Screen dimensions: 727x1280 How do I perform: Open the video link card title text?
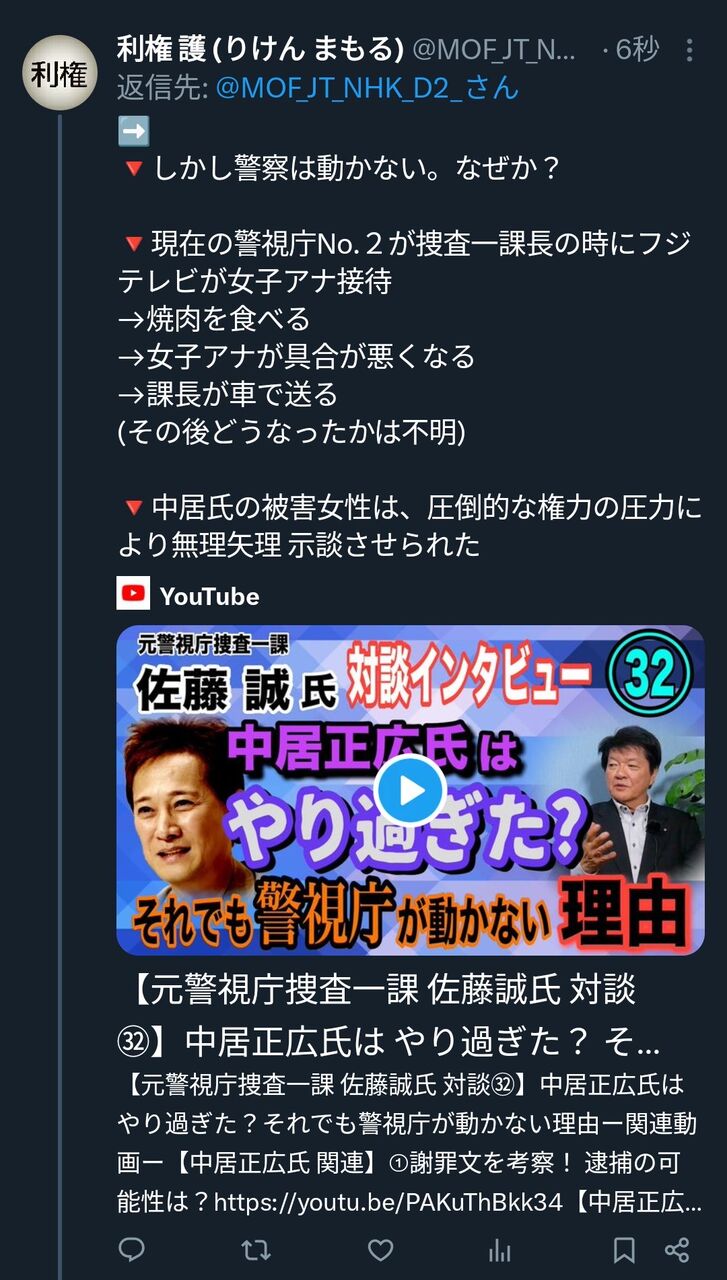(390, 1018)
